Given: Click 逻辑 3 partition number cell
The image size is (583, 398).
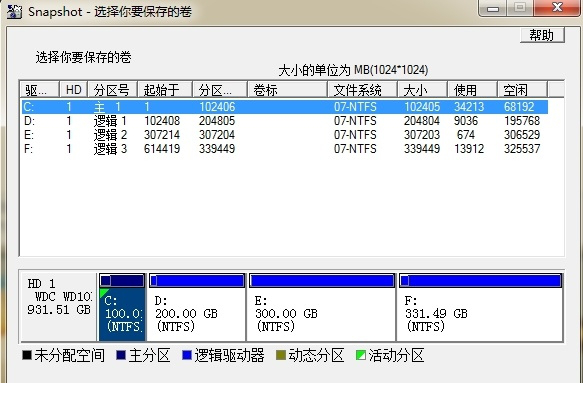Looking at the screenshot, I should (x=110, y=149).
